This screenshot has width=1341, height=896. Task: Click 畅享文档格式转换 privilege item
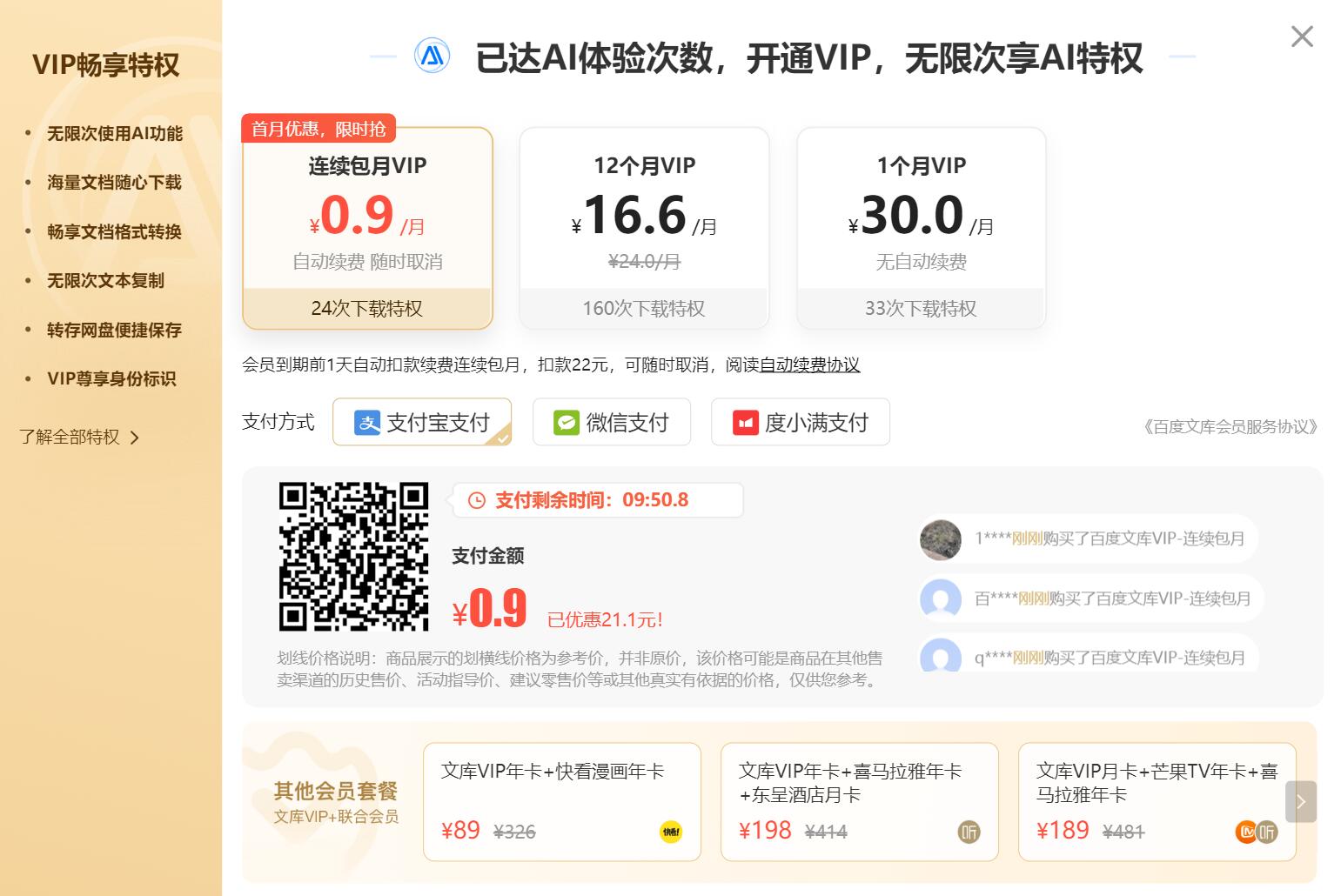click(x=114, y=231)
